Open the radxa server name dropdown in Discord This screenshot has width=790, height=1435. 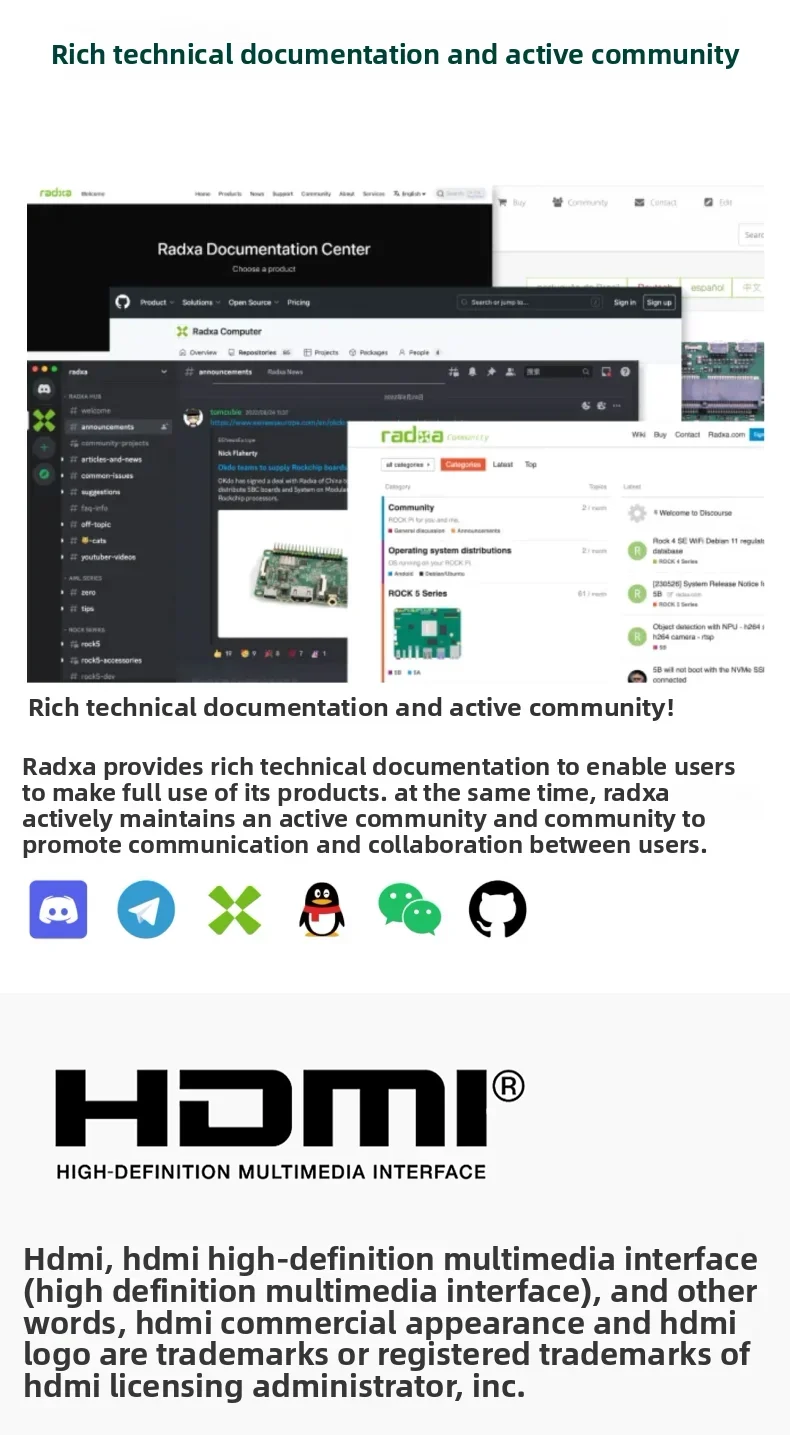pos(118,371)
